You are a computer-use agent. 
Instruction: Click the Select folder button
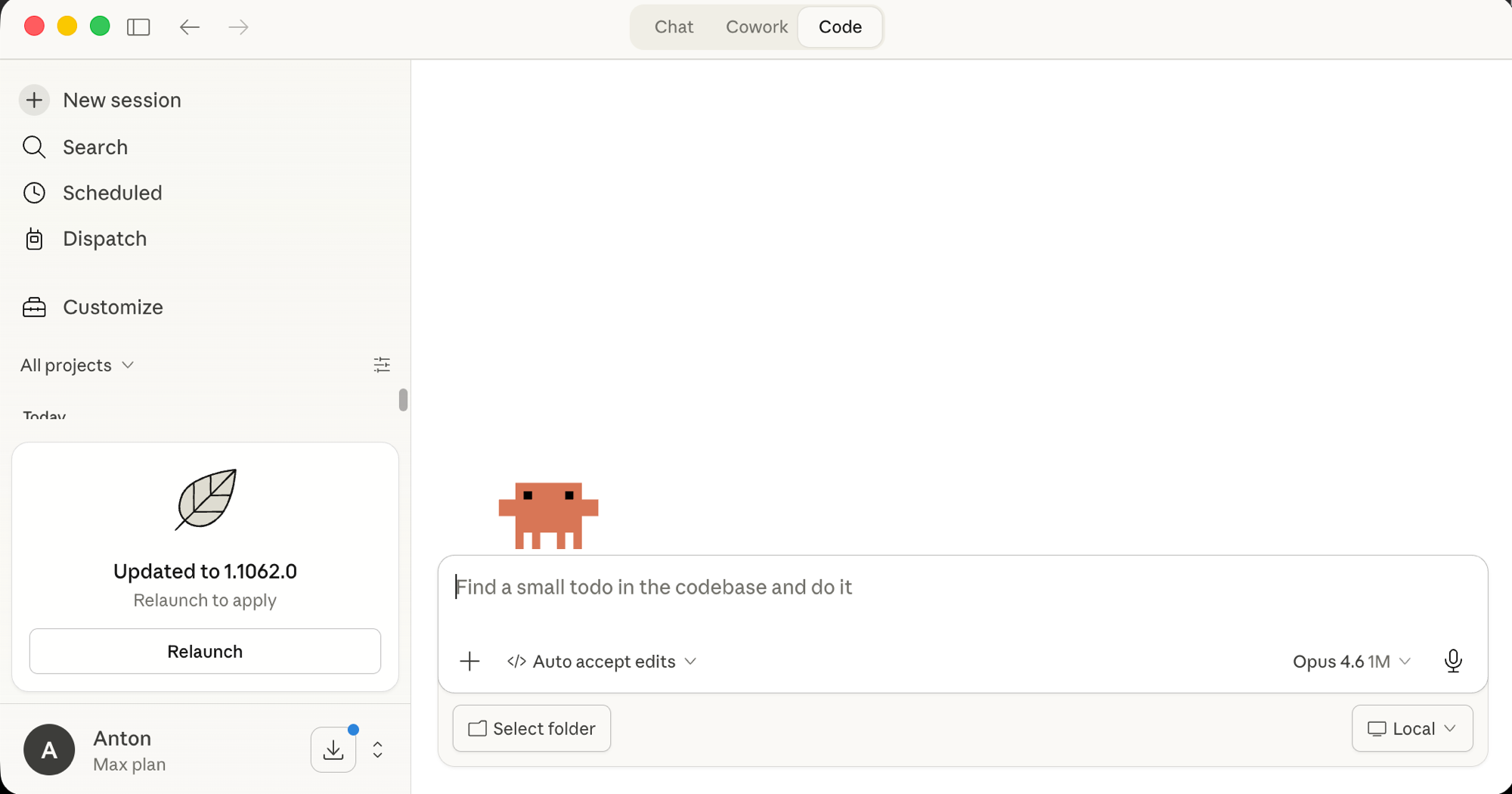[x=531, y=728]
